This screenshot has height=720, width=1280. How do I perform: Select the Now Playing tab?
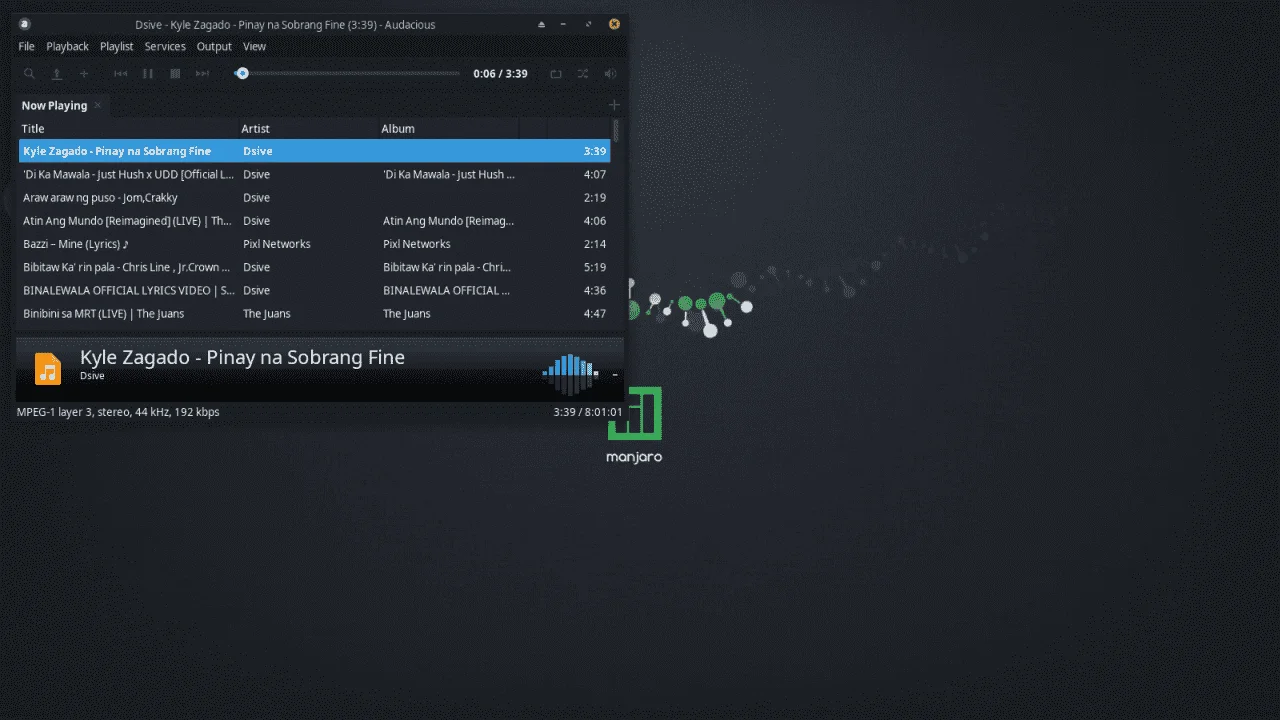click(54, 105)
